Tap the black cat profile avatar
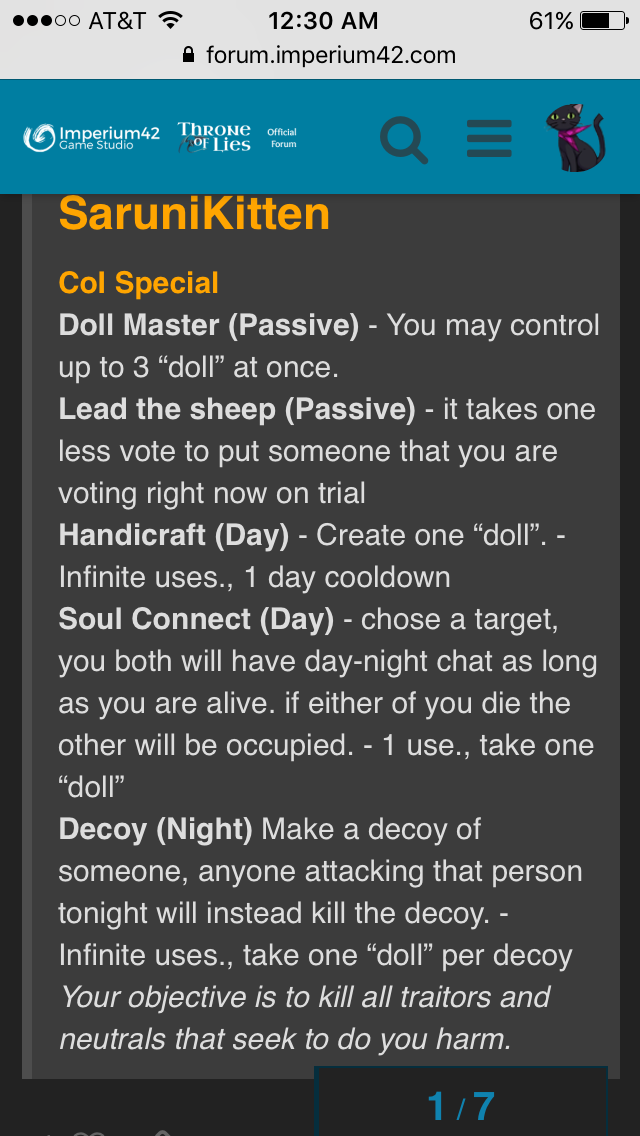This screenshot has width=640, height=1136. pyautogui.click(x=579, y=138)
